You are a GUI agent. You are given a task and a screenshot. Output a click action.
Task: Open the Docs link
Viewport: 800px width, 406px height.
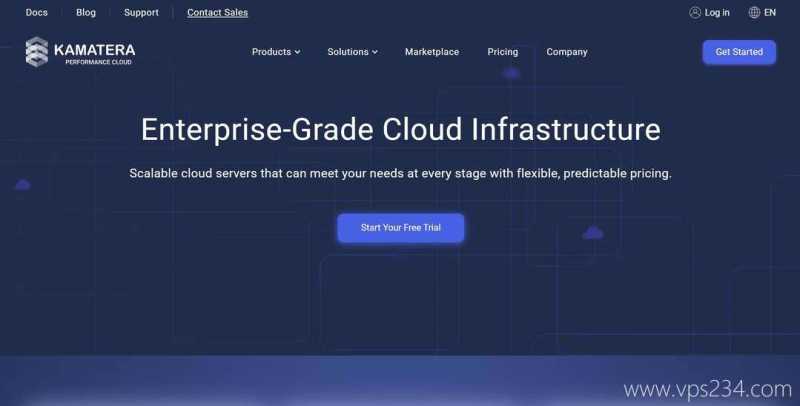(37, 13)
